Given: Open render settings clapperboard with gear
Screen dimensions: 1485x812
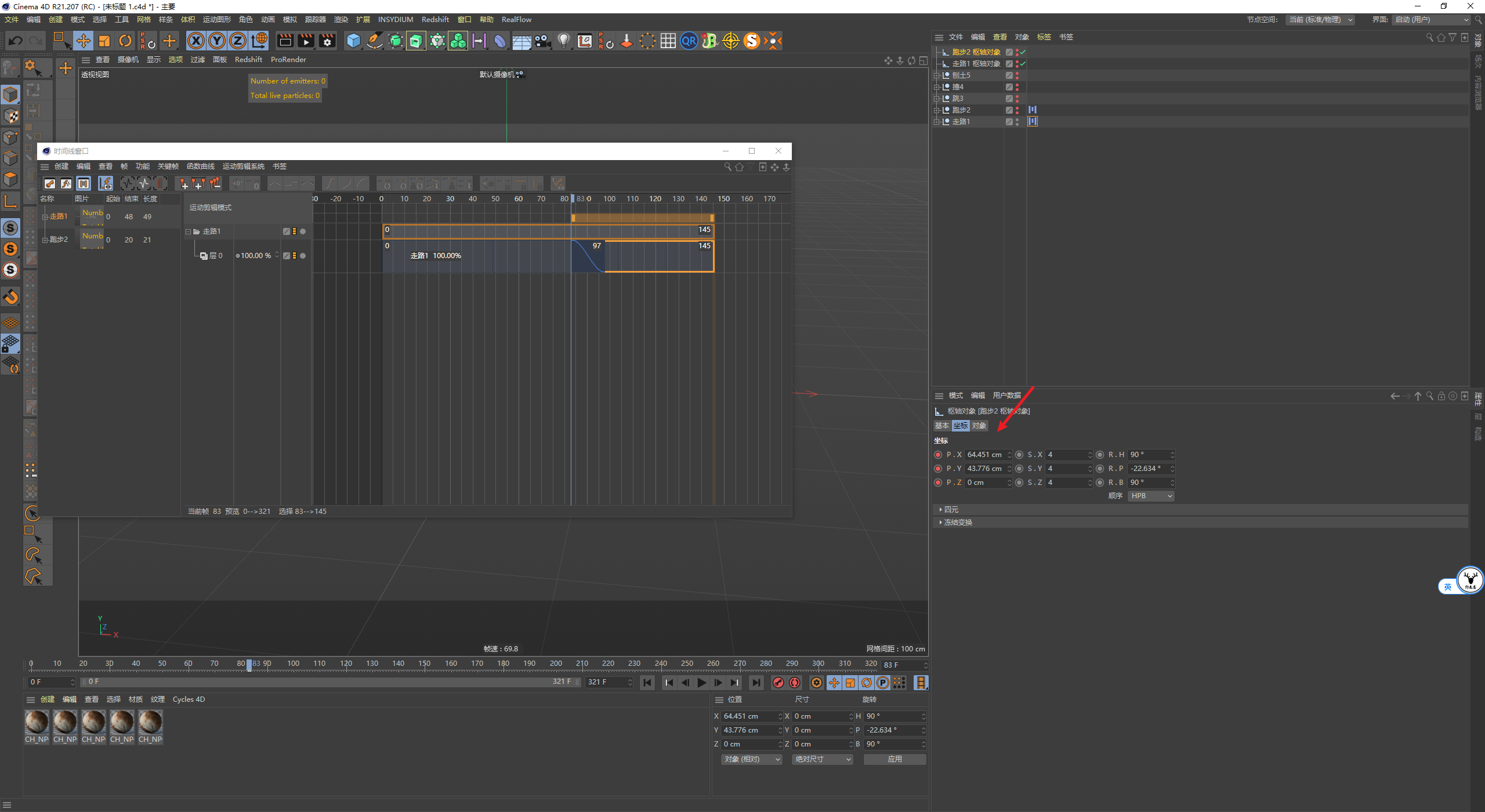Looking at the screenshot, I should pyautogui.click(x=328, y=41).
